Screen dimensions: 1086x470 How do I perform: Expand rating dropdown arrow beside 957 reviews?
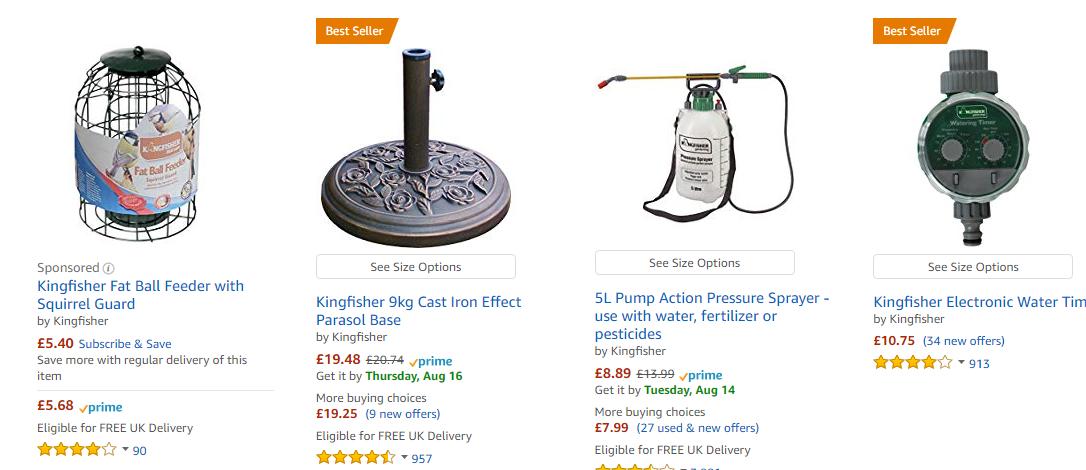click(x=404, y=458)
